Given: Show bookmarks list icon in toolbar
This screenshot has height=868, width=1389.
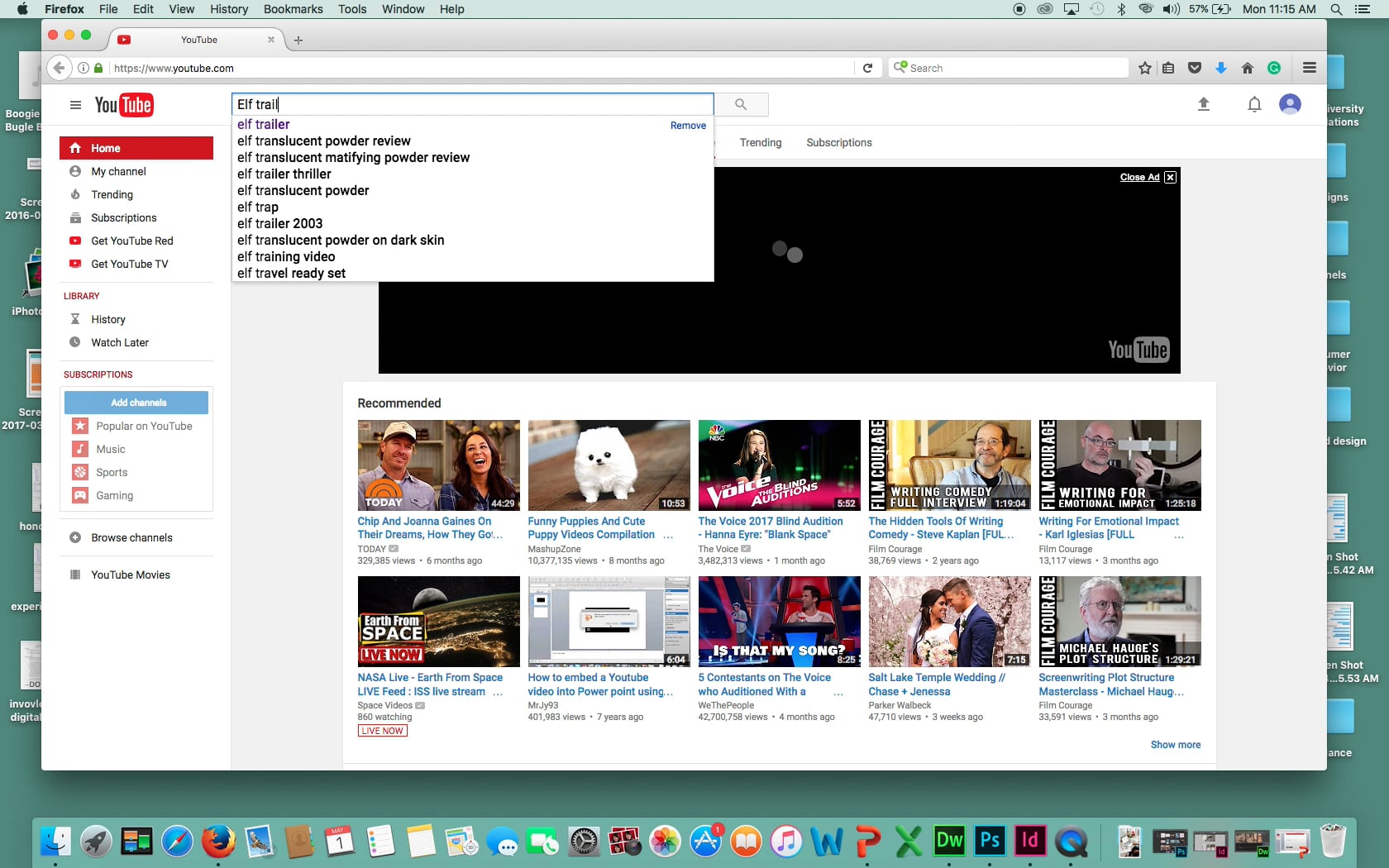Looking at the screenshot, I should click(1168, 68).
